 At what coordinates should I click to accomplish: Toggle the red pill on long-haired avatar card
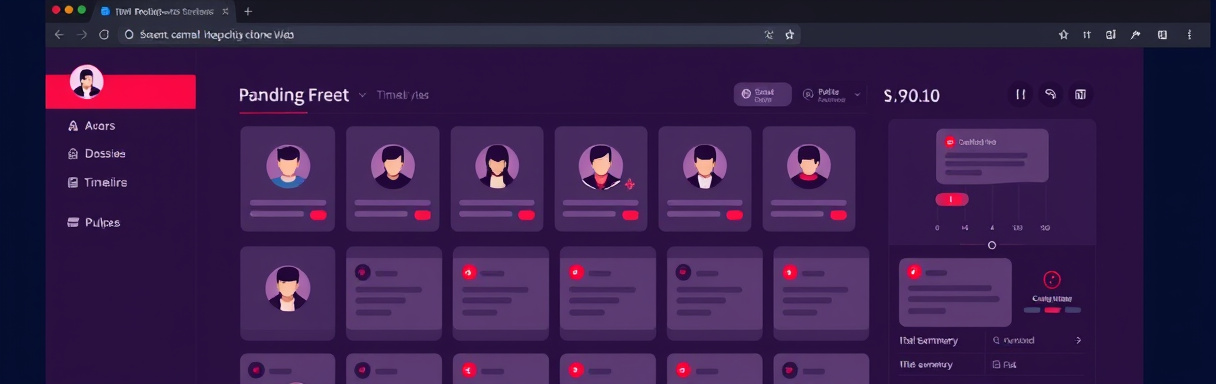tap(526, 215)
